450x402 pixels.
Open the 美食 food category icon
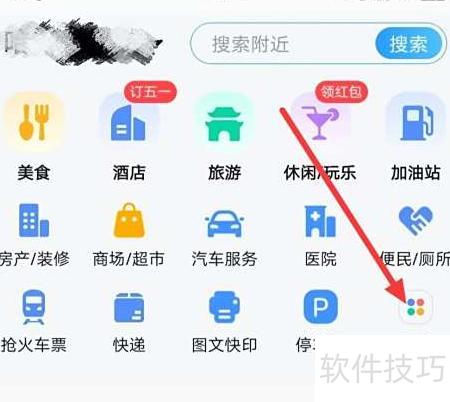pos(34,122)
